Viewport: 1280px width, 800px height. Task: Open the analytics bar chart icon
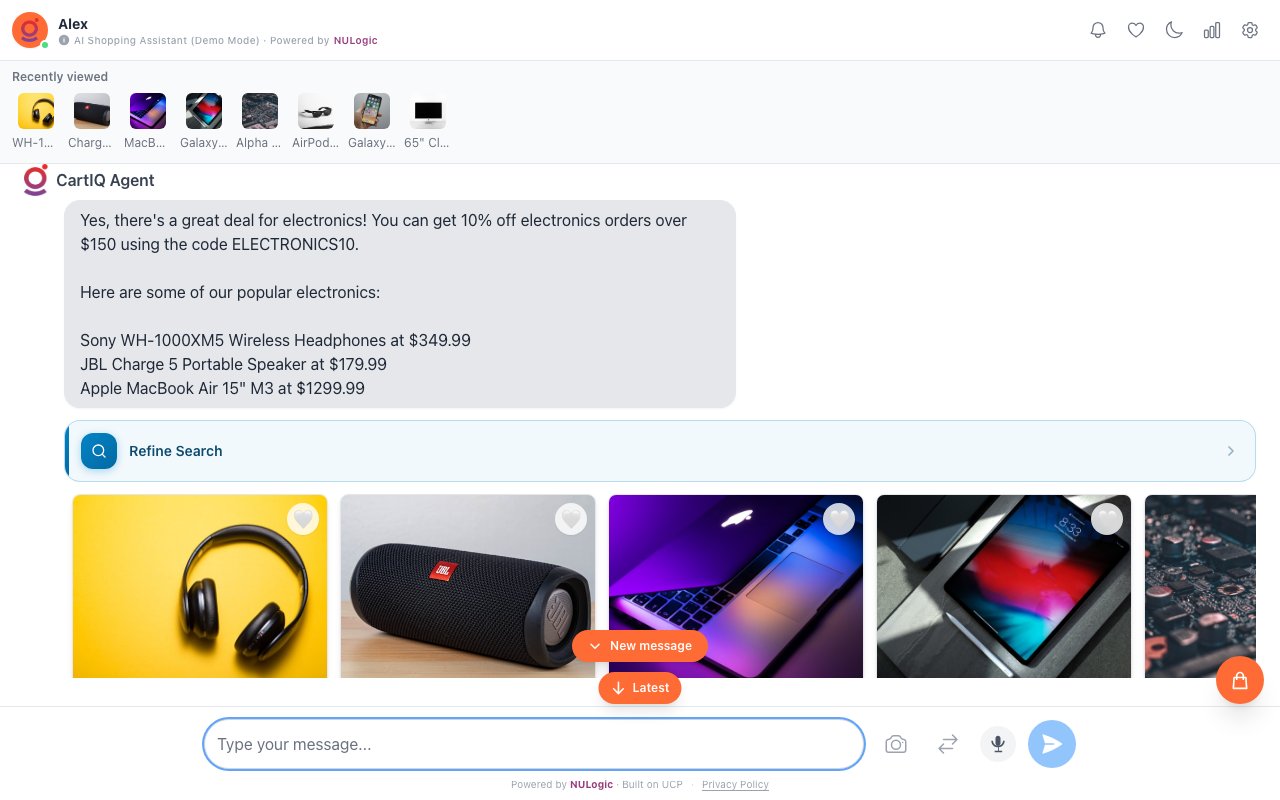point(1212,30)
